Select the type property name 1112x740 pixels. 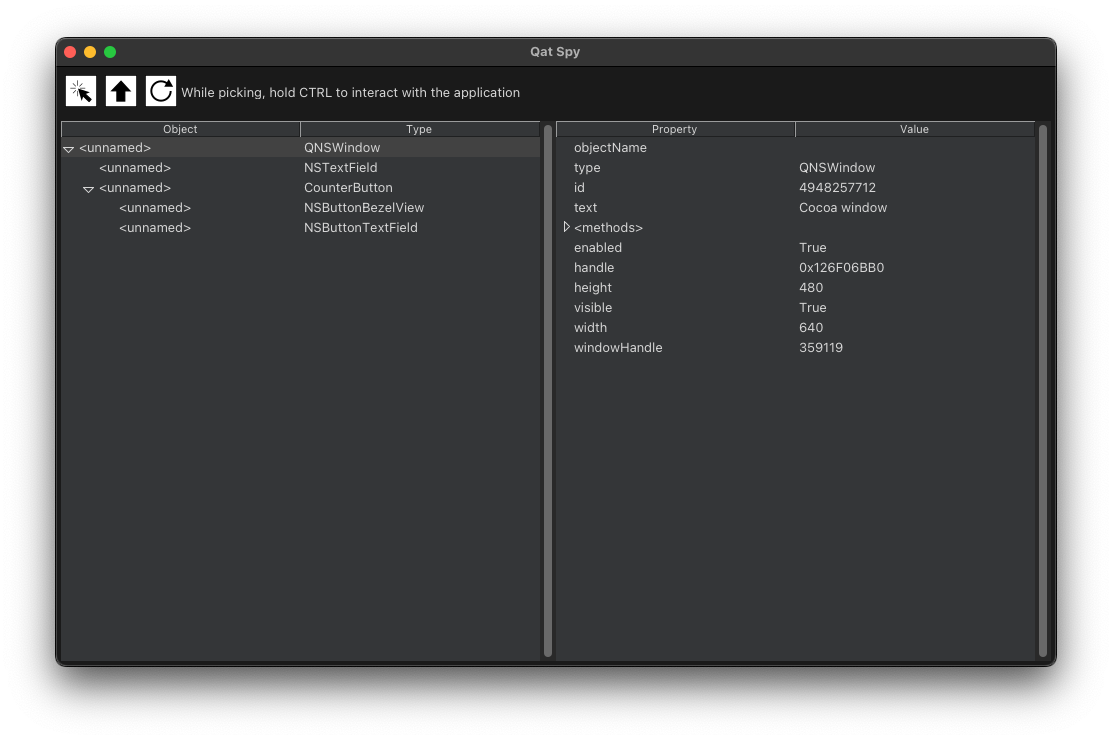pyautogui.click(x=587, y=167)
